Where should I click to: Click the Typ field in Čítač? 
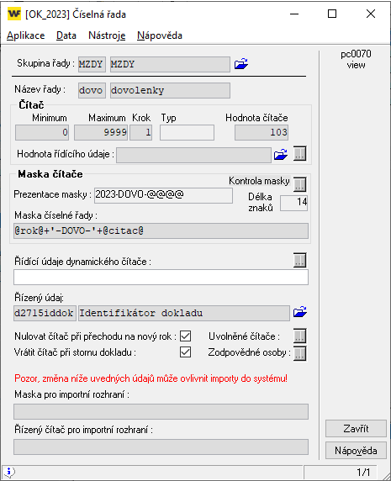pyautogui.click(x=187, y=133)
